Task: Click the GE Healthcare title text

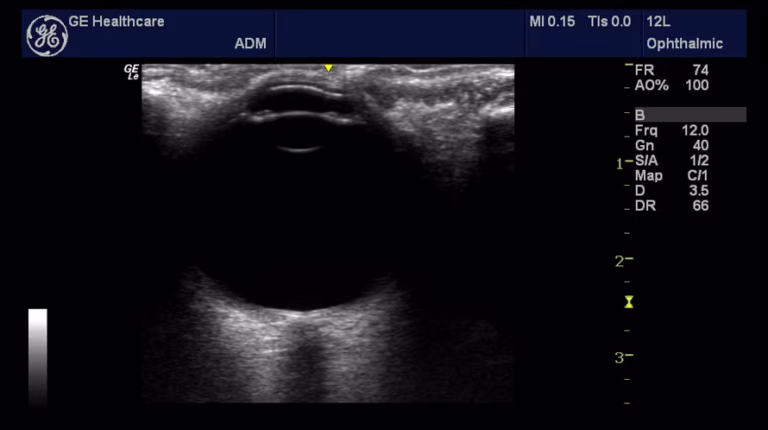Action: pos(116,21)
